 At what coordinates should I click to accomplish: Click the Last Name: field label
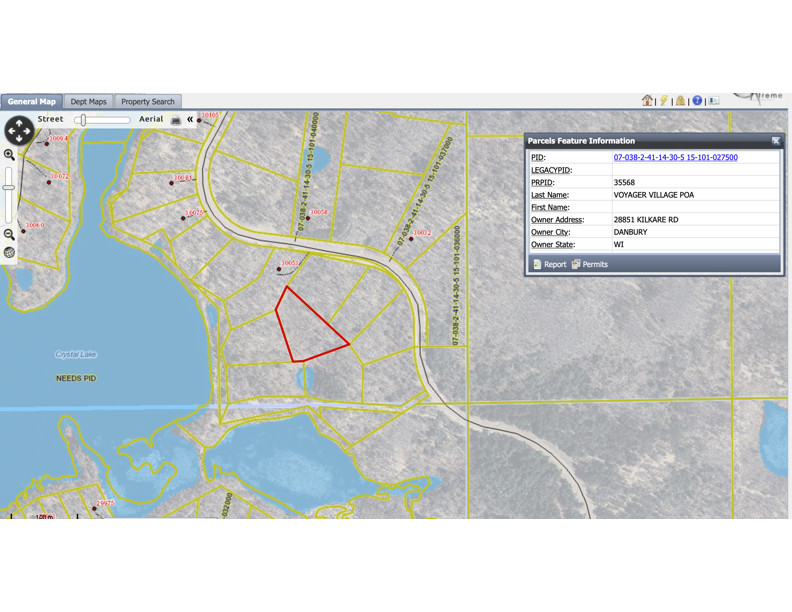[x=550, y=195]
